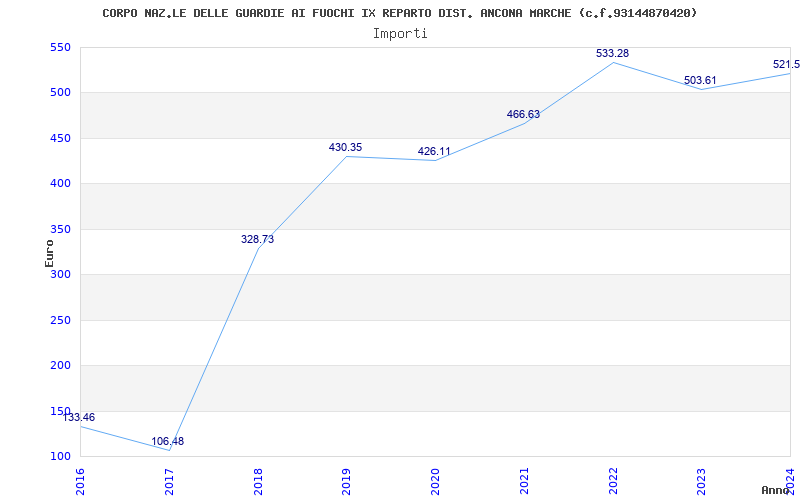Click the x-axis year 2020
This screenshot has height=500, width=800.
tap(435, 482)
